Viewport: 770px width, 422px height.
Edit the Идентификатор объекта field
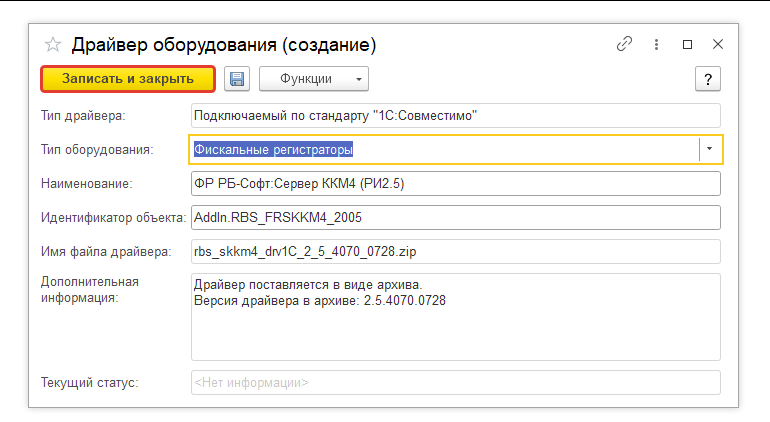click(x=456, y=217)
